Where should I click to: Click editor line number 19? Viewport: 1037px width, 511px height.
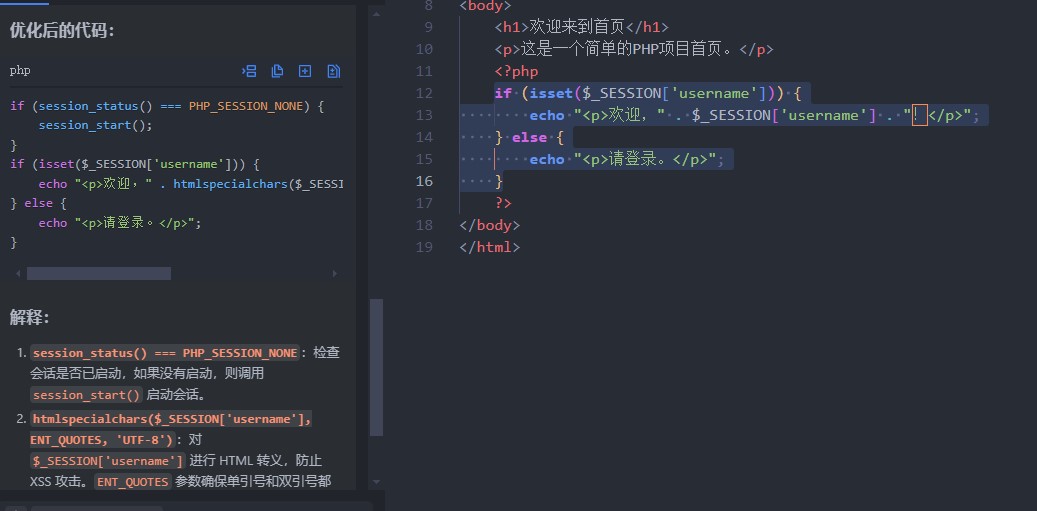coord(424,247)
